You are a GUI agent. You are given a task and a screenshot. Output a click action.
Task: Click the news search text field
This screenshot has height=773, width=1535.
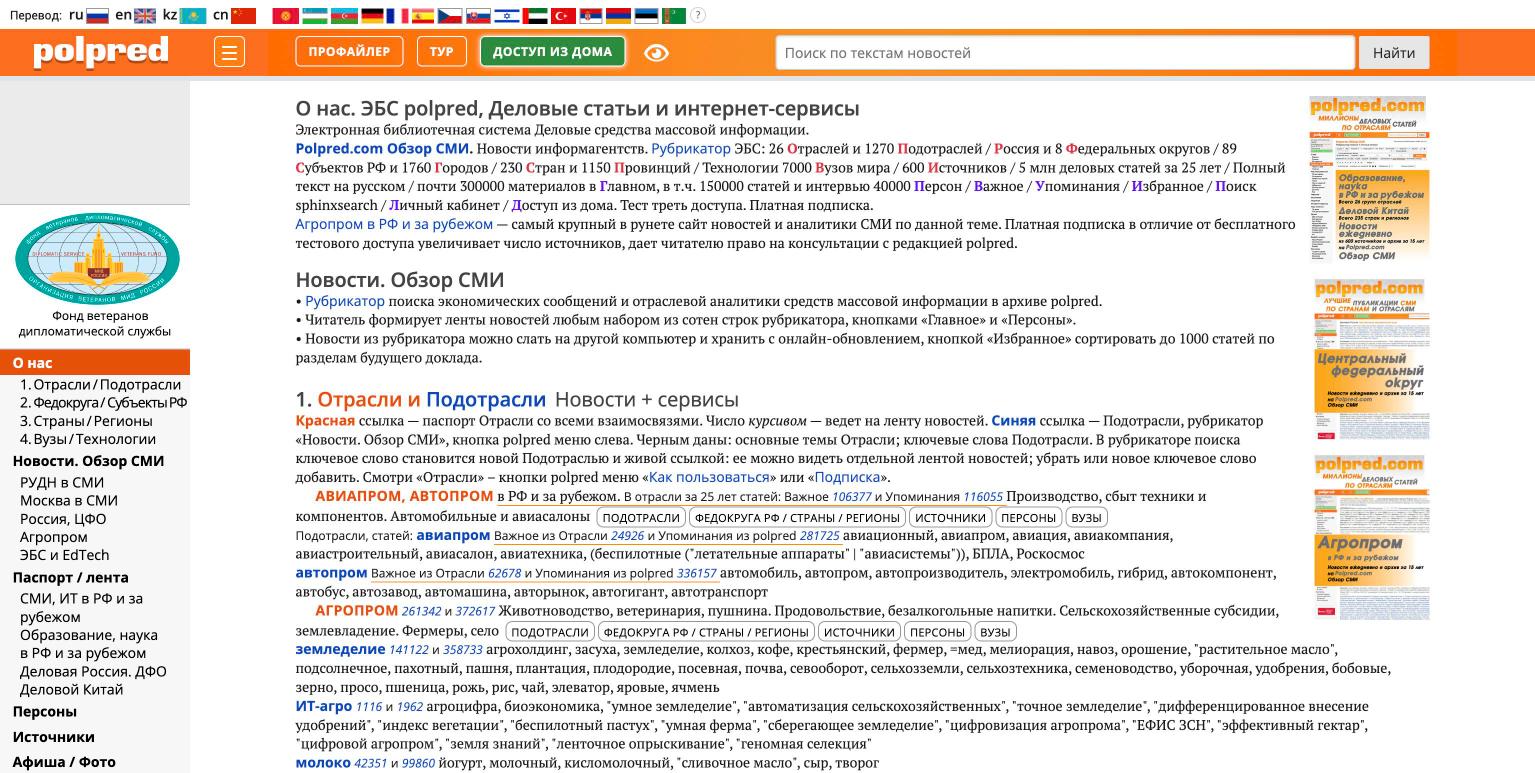1065,52
